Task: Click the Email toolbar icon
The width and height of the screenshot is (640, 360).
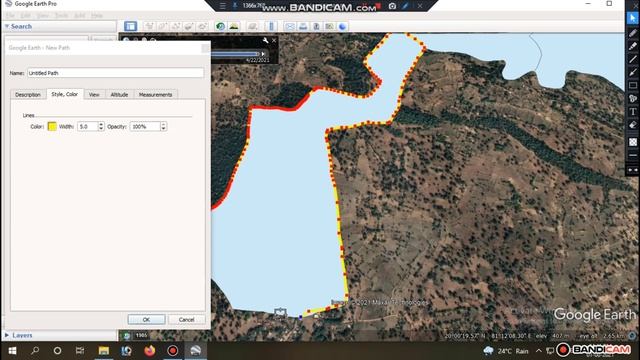Action: point(290,27)
